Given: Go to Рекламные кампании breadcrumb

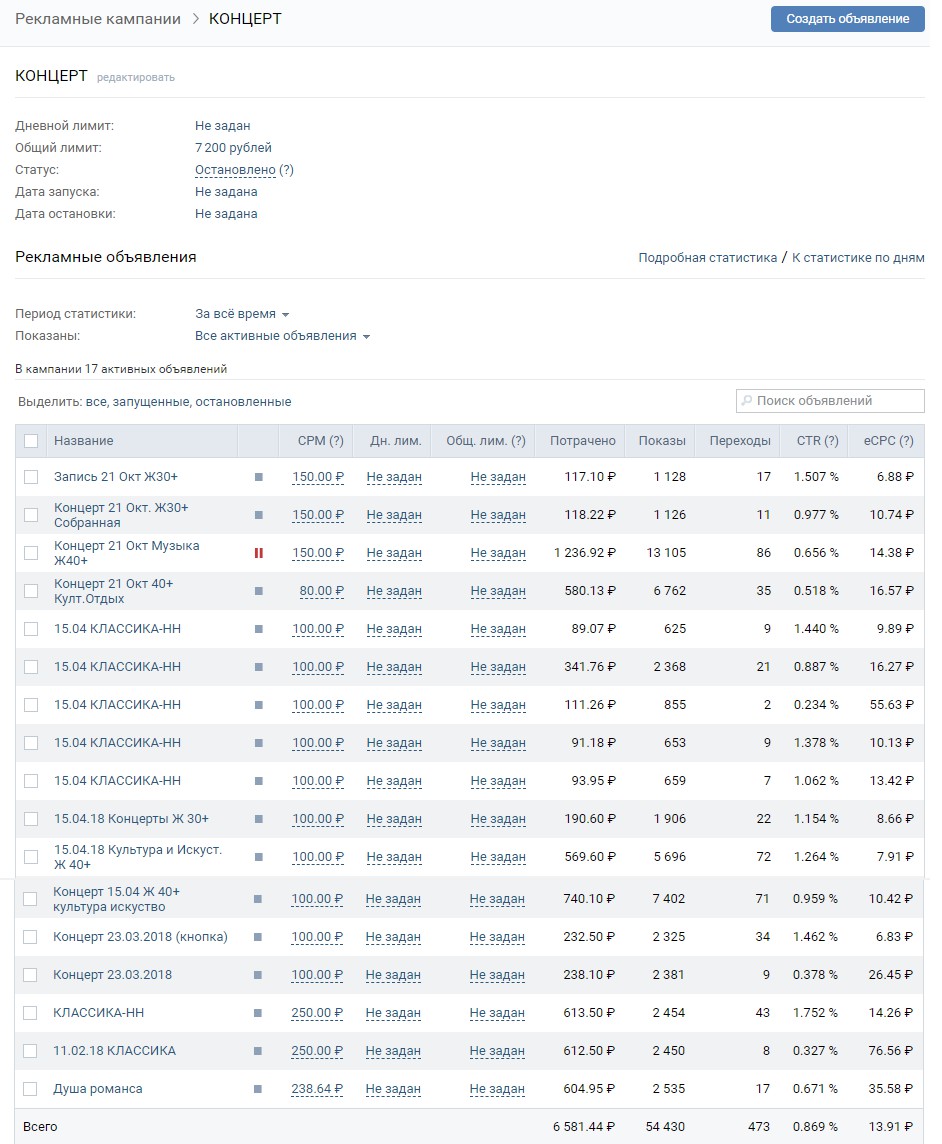Looking at the screenshot, I should [98, 19].
